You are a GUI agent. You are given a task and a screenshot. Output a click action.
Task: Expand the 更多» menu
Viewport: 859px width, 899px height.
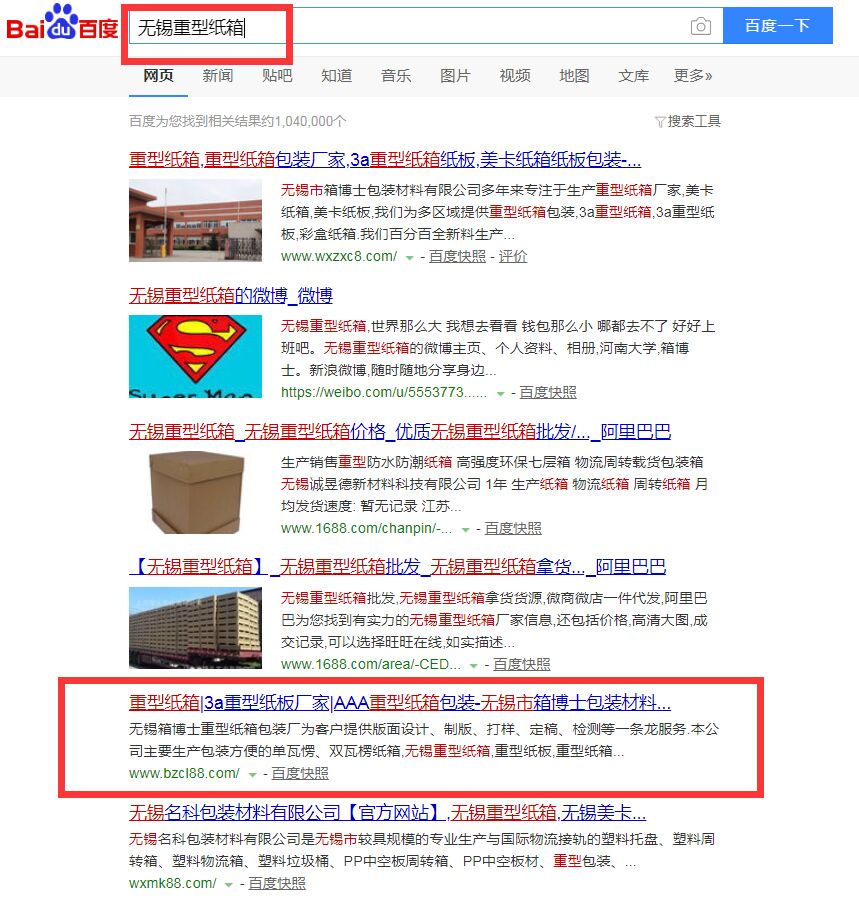pyautogui.click(x=693, y=76)
